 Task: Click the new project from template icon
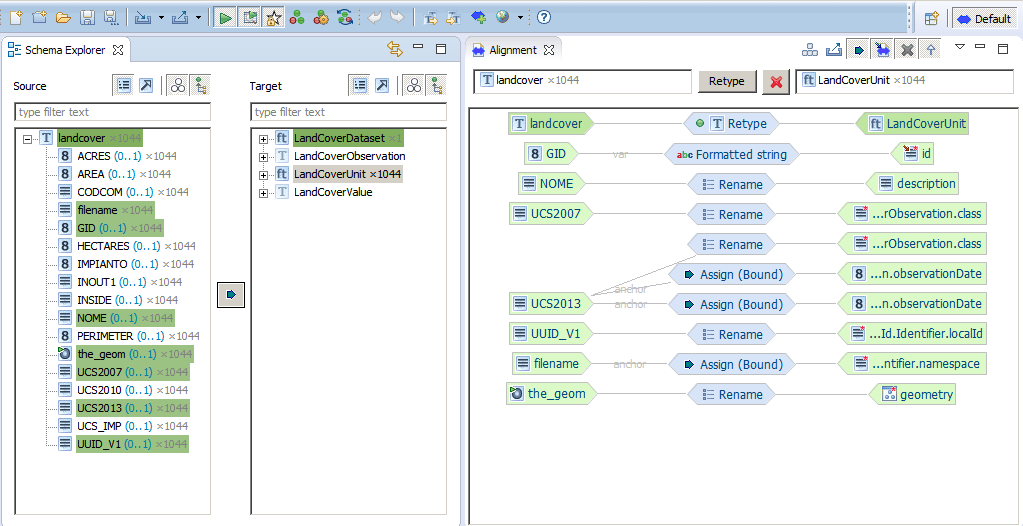click(39, 18)
